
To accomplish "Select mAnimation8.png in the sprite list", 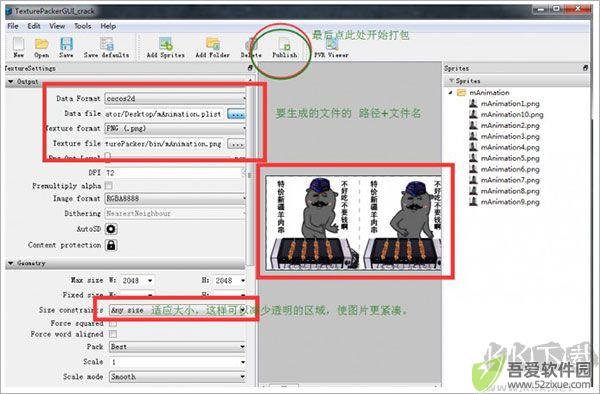I will pyautogui.click(x=510, y=191).
